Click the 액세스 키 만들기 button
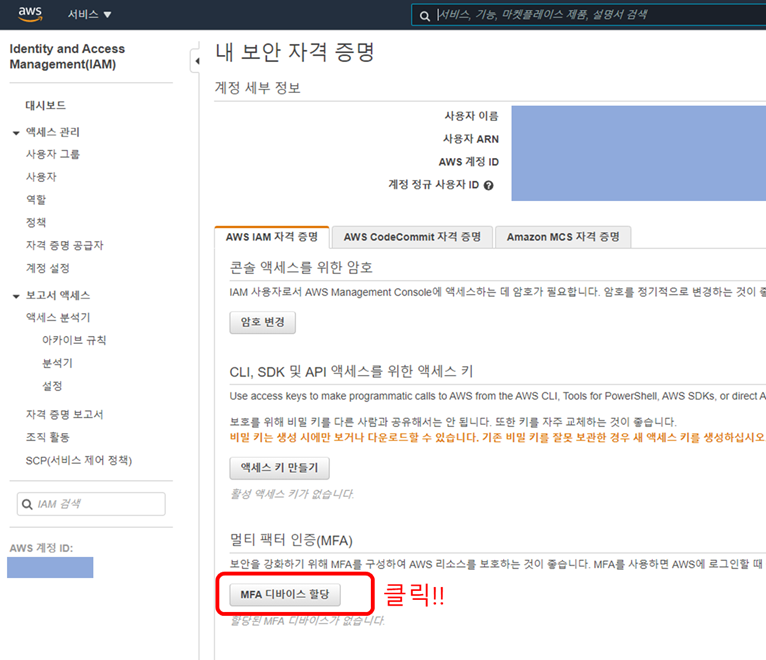Image resolution: width=766 pixels, height=660 pixels. point(279,468)
